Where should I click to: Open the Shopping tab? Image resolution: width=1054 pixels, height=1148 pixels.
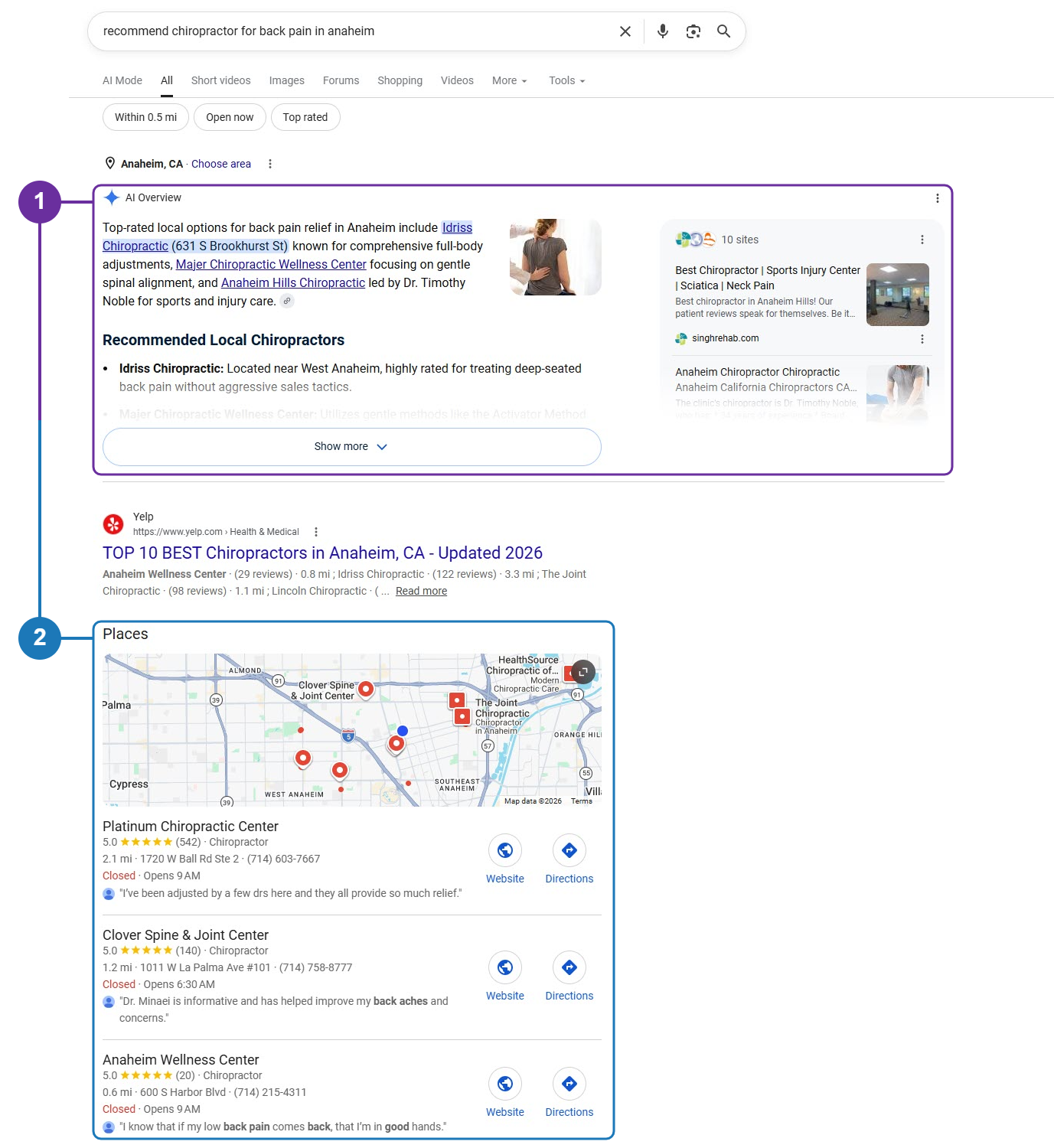(x=400, y=80)
